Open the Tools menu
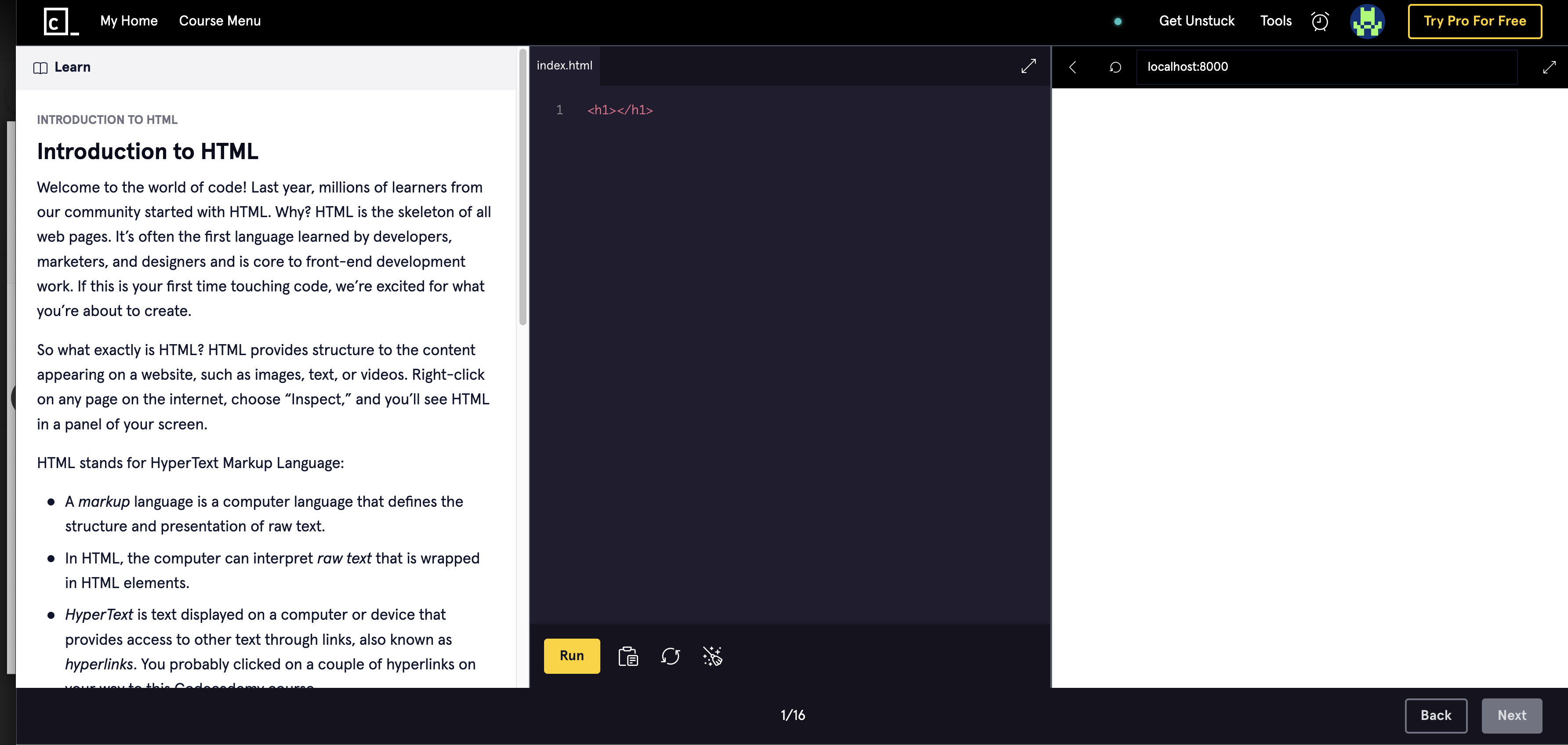This screenshot has height=745, width=1568. pos(1275,21)
